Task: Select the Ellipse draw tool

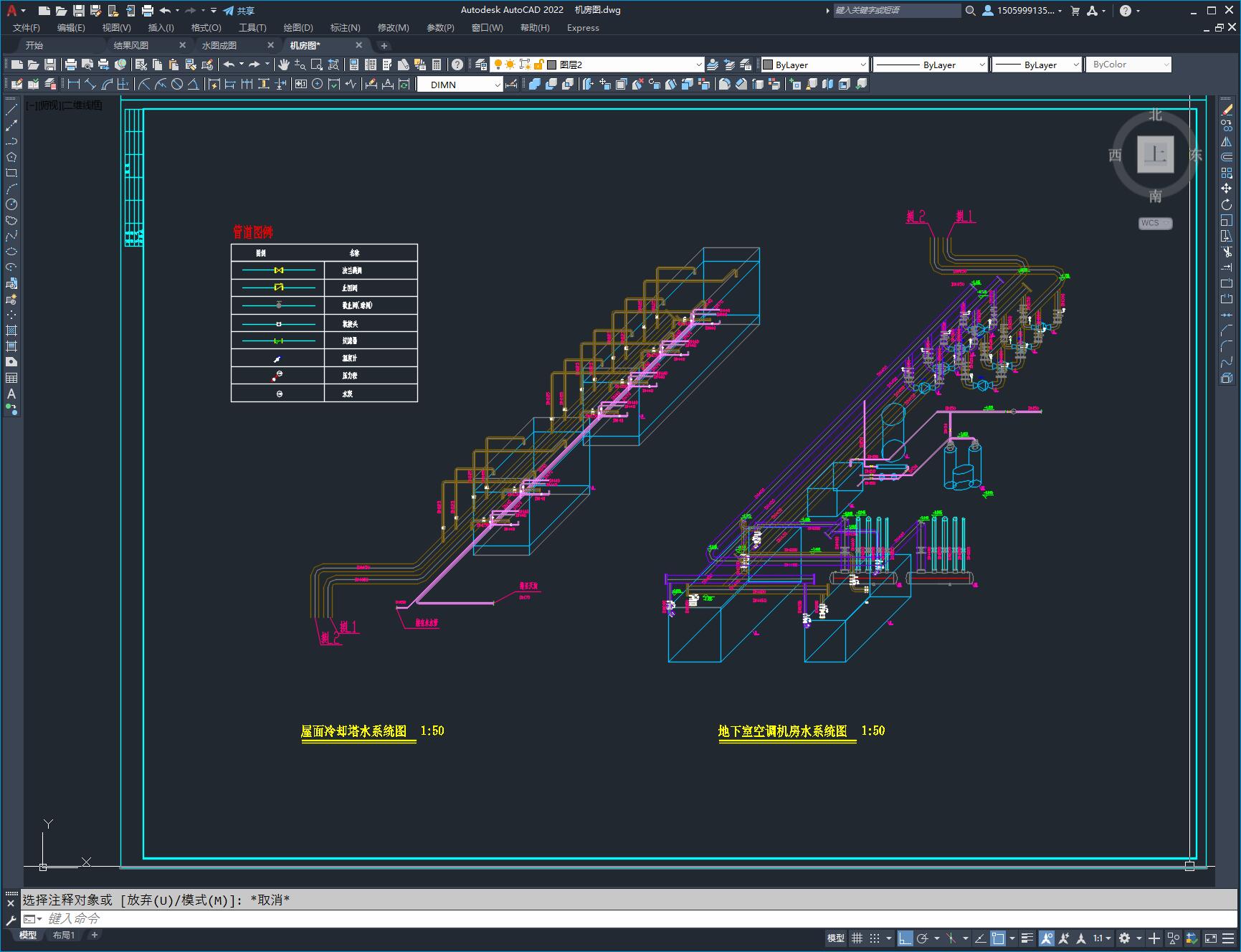Action: (11, 252)
